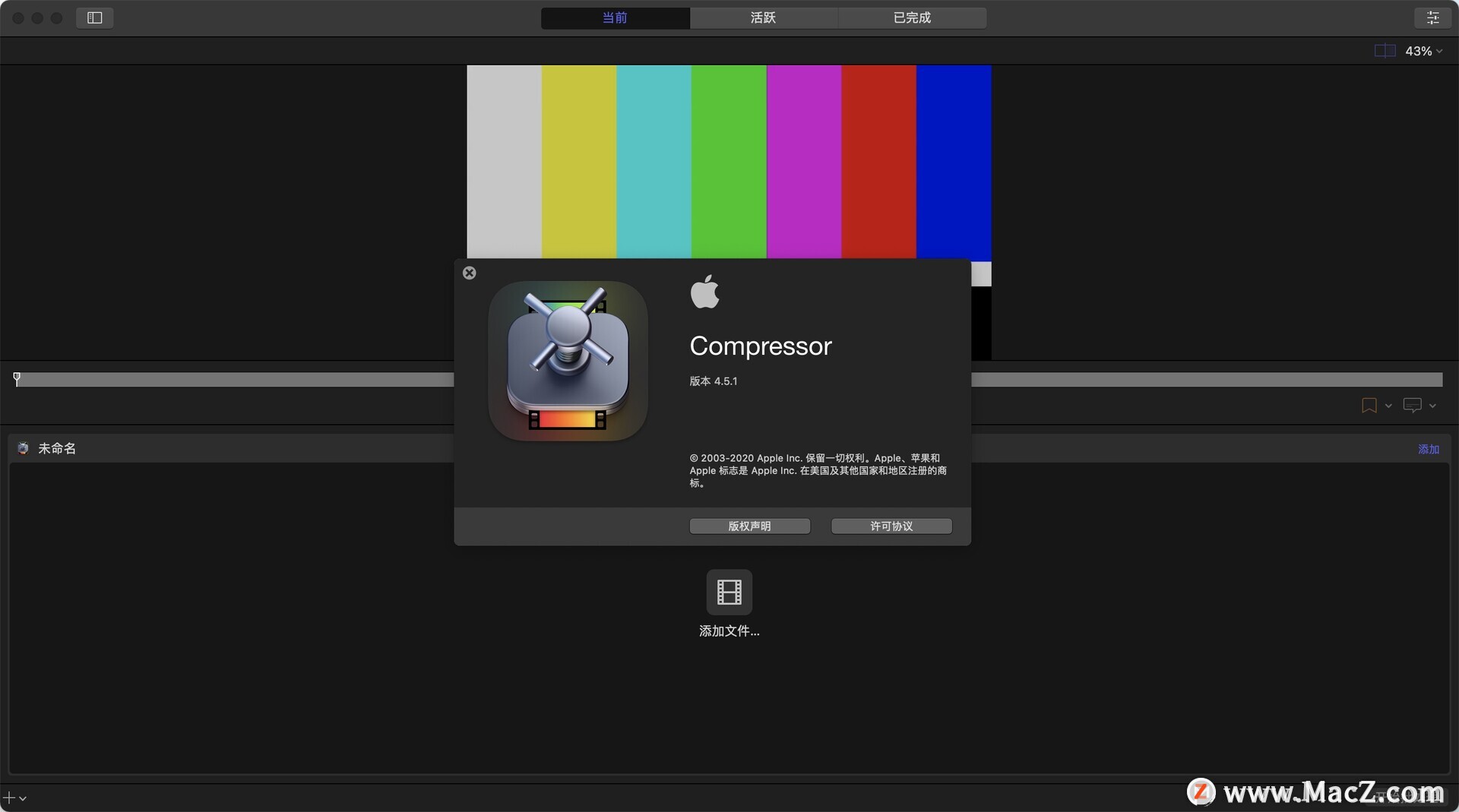The image size is (1459, 812).
Task: Click the batch icon beside 未命名
Action: [x=23, y=448]
